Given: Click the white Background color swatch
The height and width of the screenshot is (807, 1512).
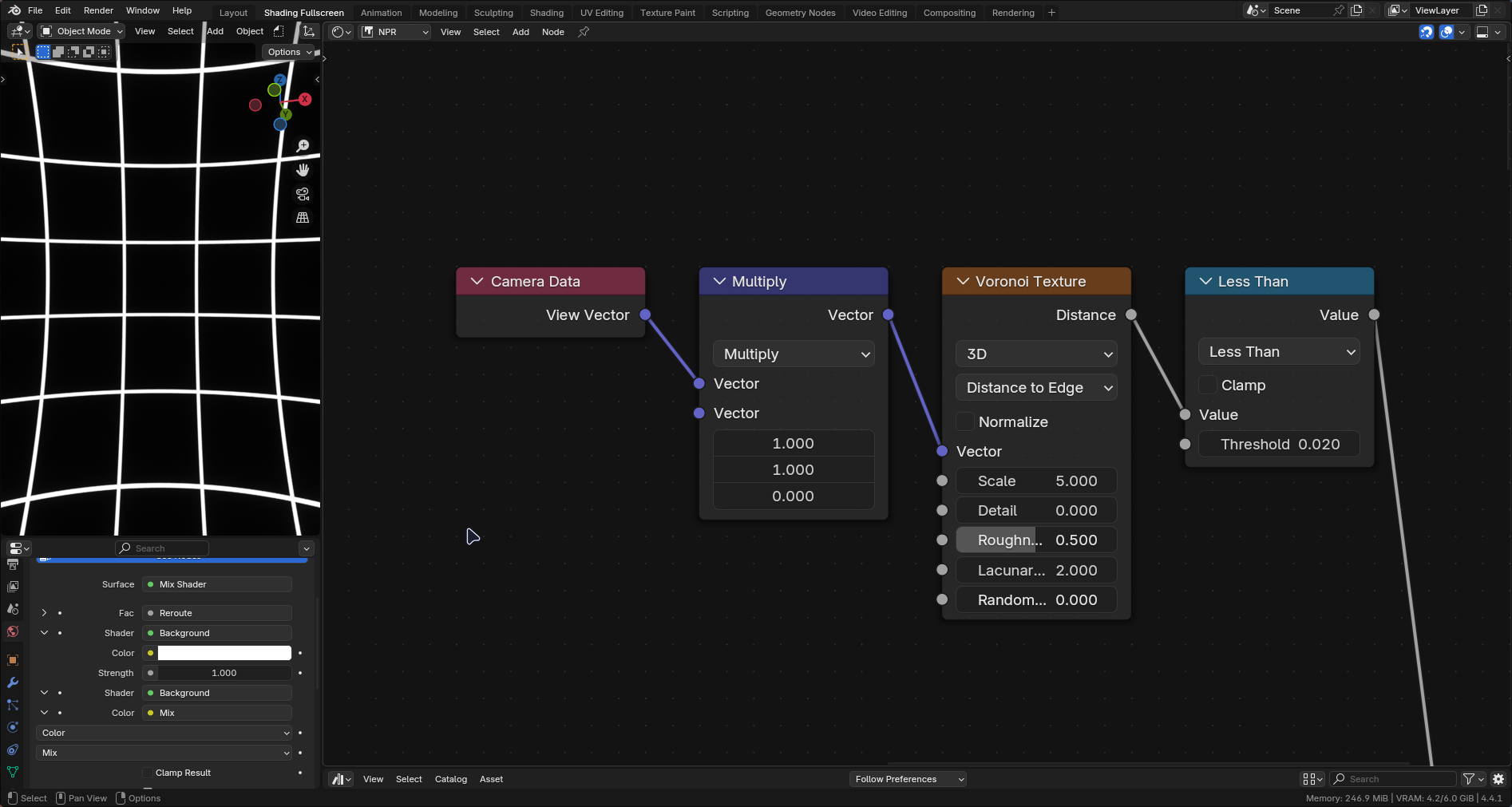Looking at the screenshot, I should (224, 653).
